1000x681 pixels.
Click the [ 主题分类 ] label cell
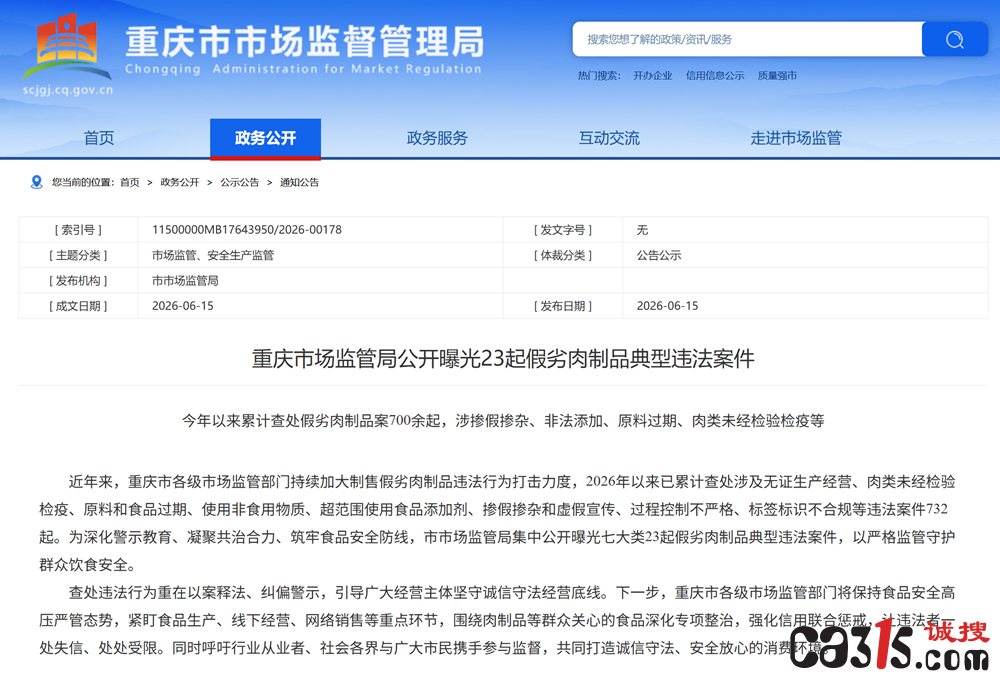[78, 255]
